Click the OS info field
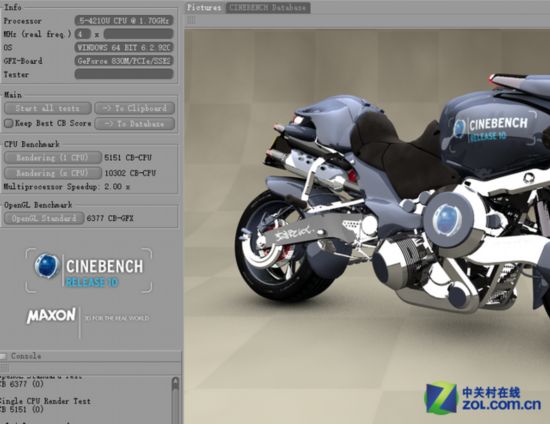550x424 pixels. pyautogui.click(x=124, y=47)
